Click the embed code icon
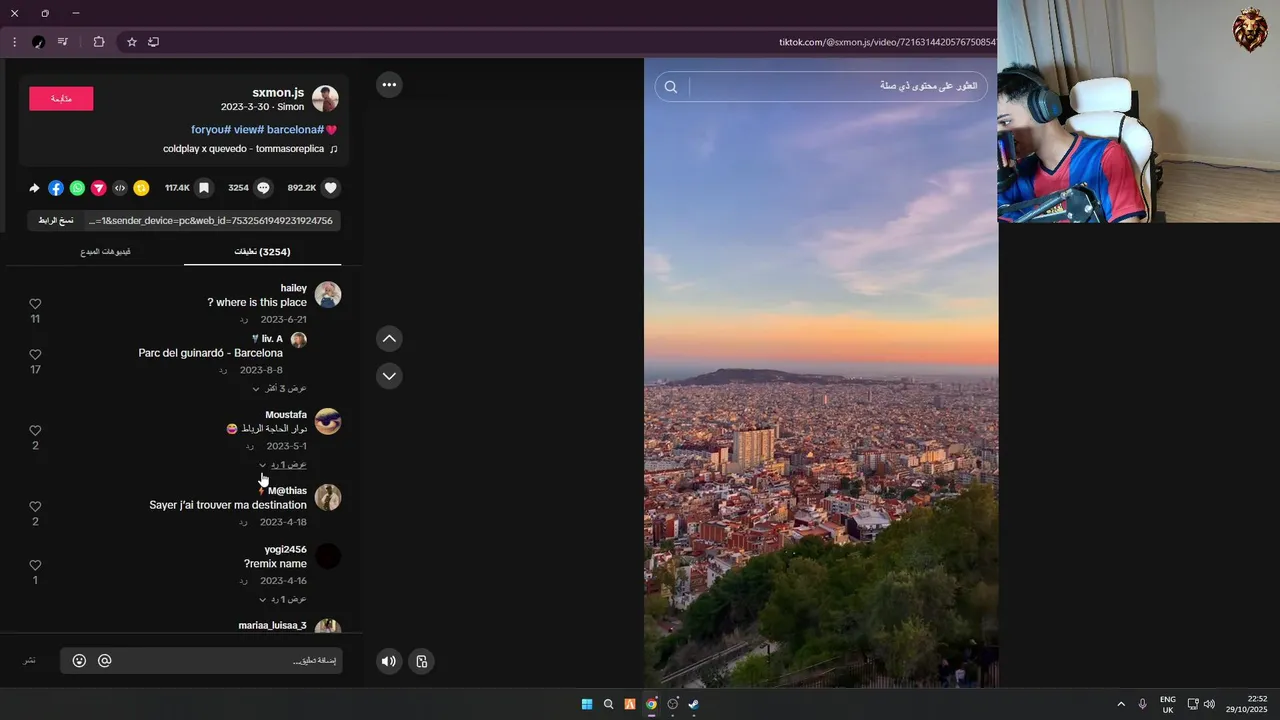Viewport: 1280px width, 720px height. point(120,187)
